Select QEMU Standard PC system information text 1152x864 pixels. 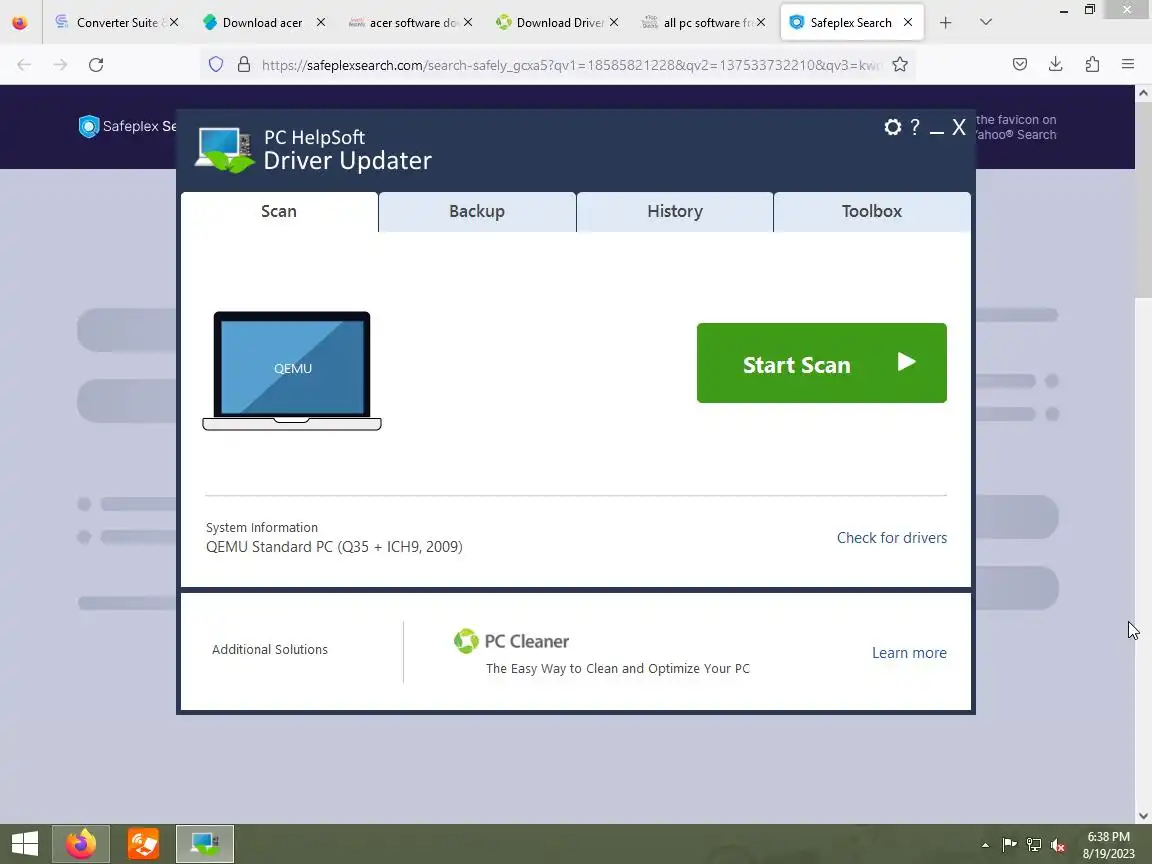334,547
